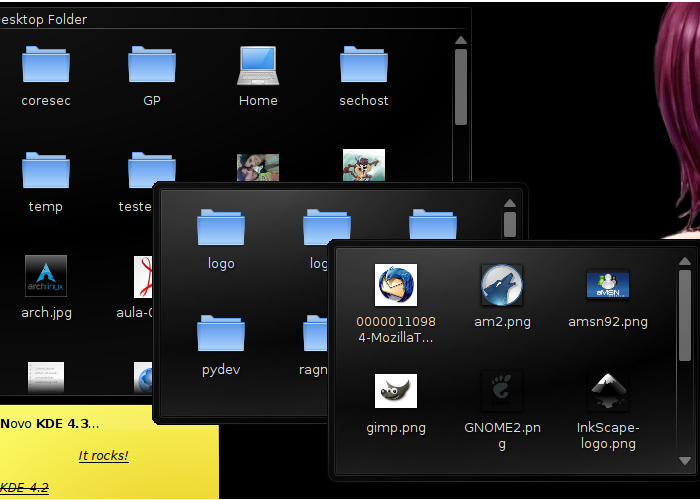Open the Home laptop icon
The height and width of the screenshot is (500, 700).
tap(258, 65)
